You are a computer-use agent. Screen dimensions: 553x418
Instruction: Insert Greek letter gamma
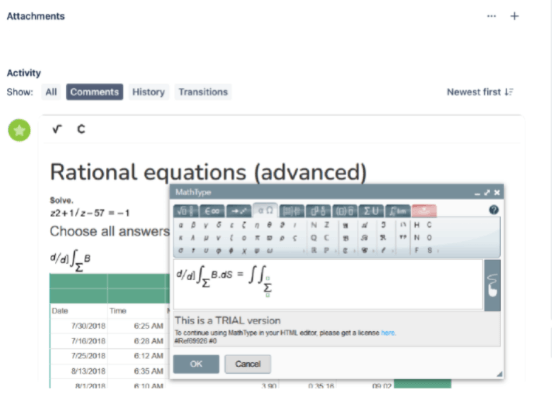(x=206, y=225)
